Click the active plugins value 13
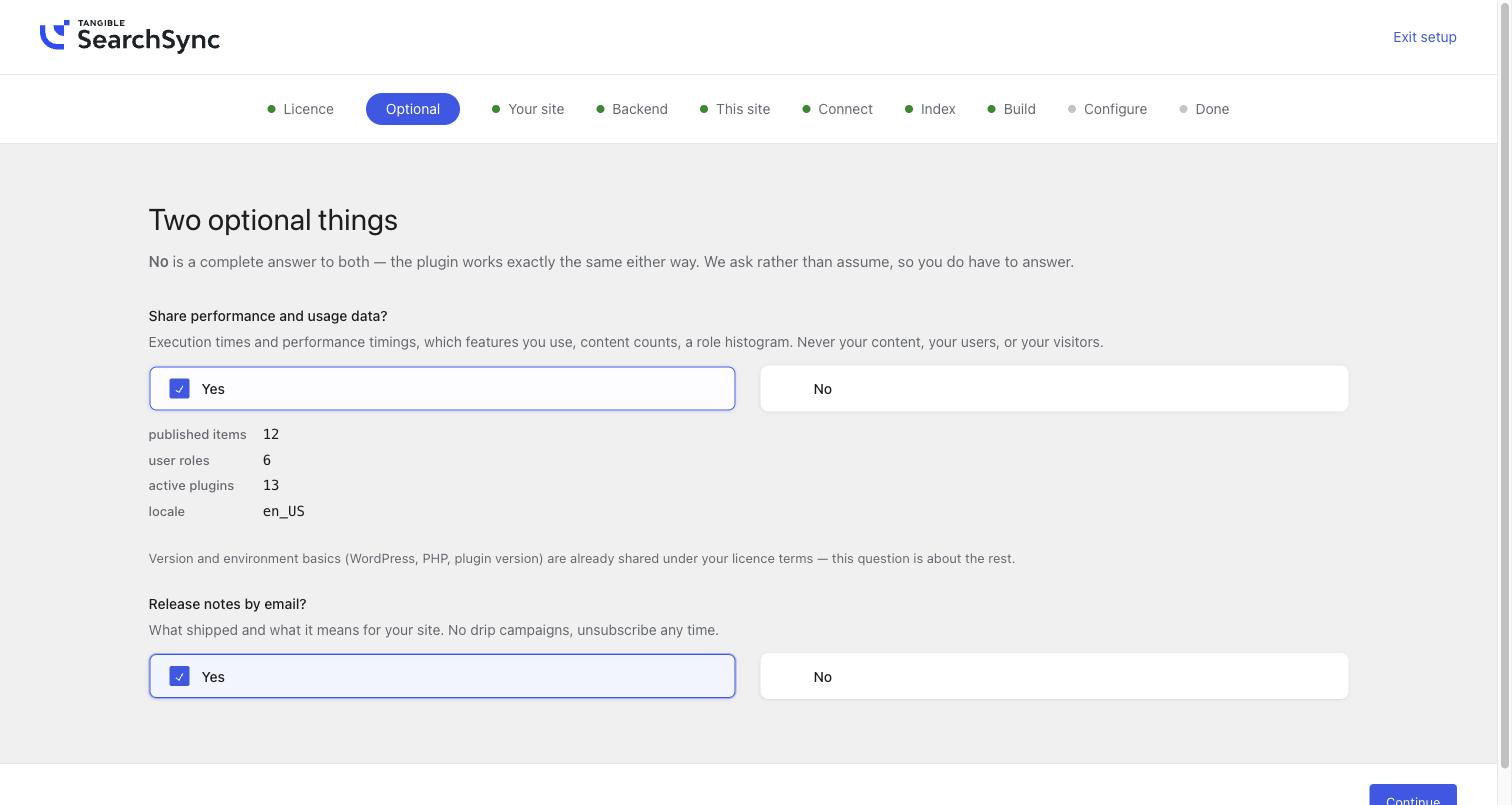The image size is (1512, 805). click(x=271, y=485)
